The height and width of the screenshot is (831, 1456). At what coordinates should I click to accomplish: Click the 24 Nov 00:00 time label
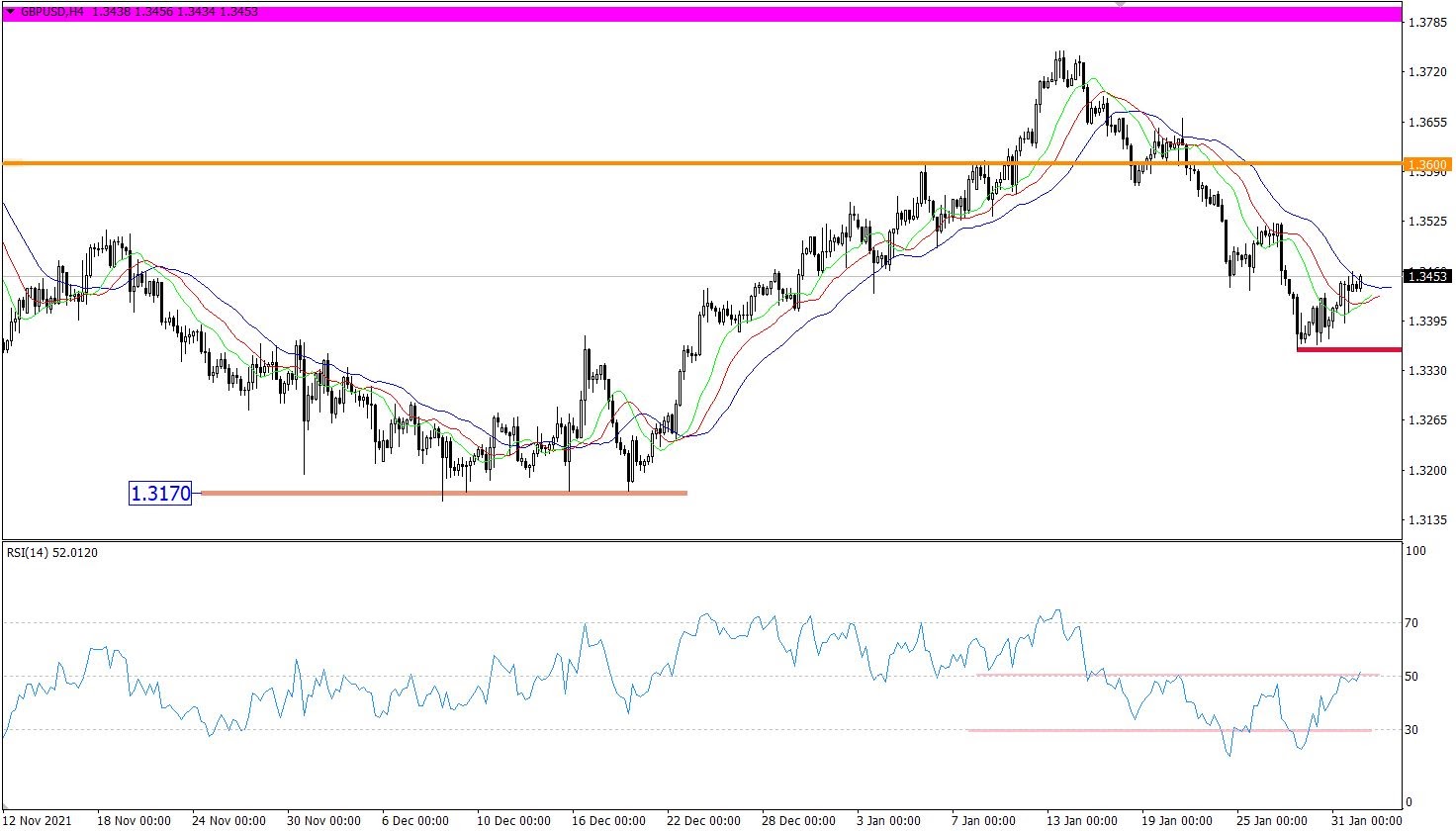(x=228, y=821)
